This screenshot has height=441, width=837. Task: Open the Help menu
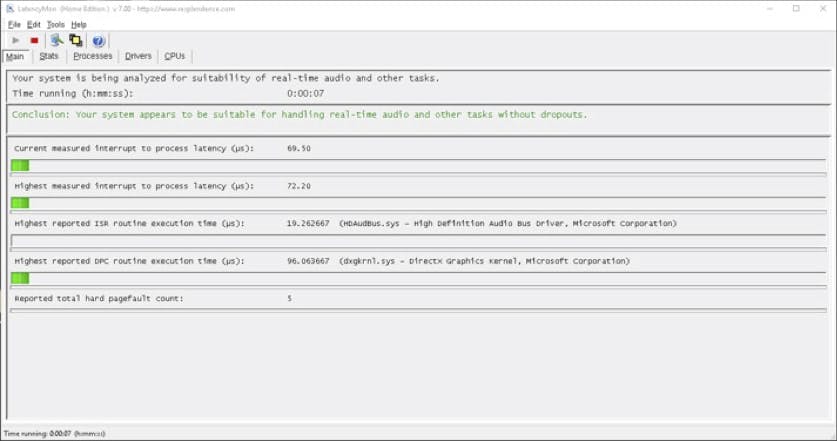click(79, 24)
